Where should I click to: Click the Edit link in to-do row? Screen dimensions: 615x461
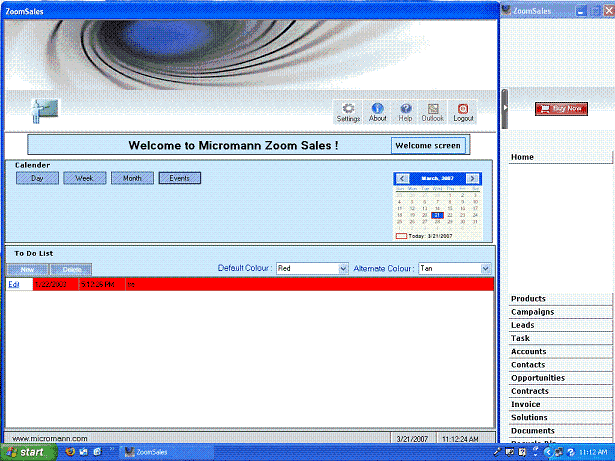[x=14, y=284]
